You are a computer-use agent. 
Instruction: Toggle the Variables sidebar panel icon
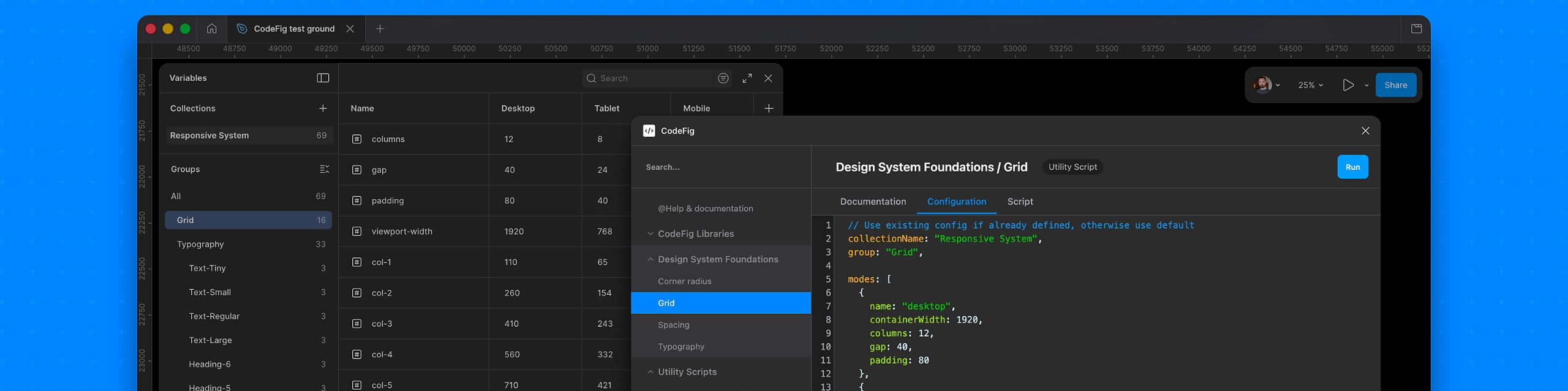pyautogui.click(x=323, y=78)
